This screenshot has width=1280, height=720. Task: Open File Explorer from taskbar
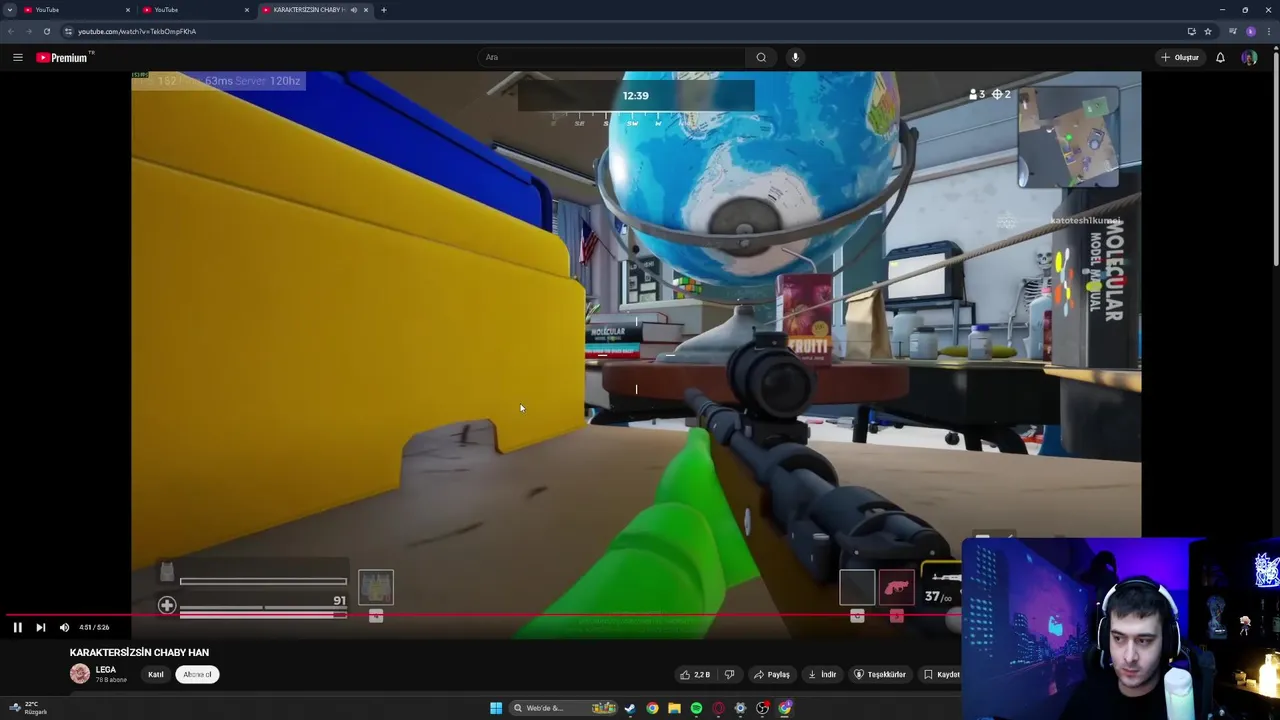click(674, 708)
